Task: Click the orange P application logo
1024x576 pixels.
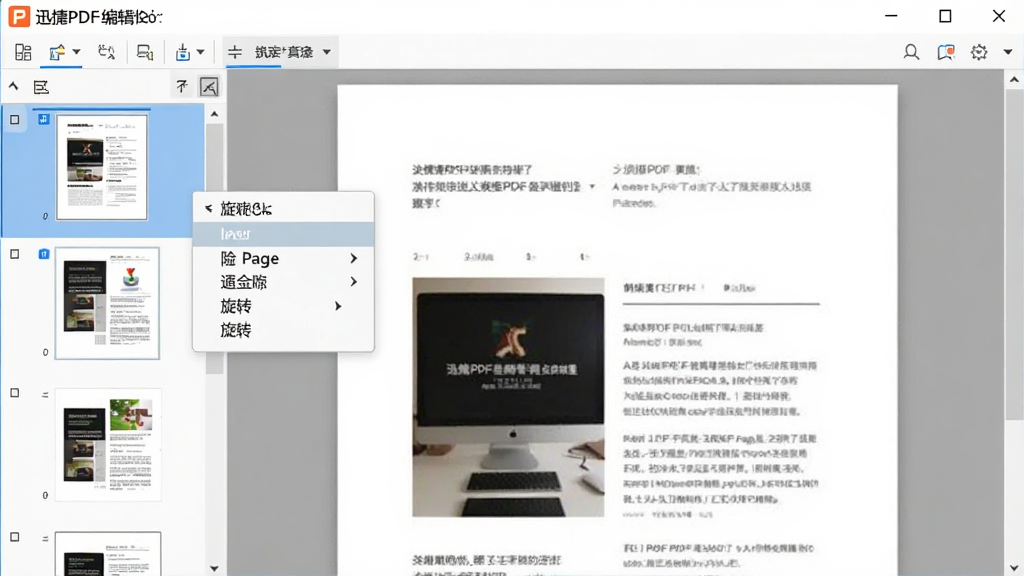Action: [19, 16]
